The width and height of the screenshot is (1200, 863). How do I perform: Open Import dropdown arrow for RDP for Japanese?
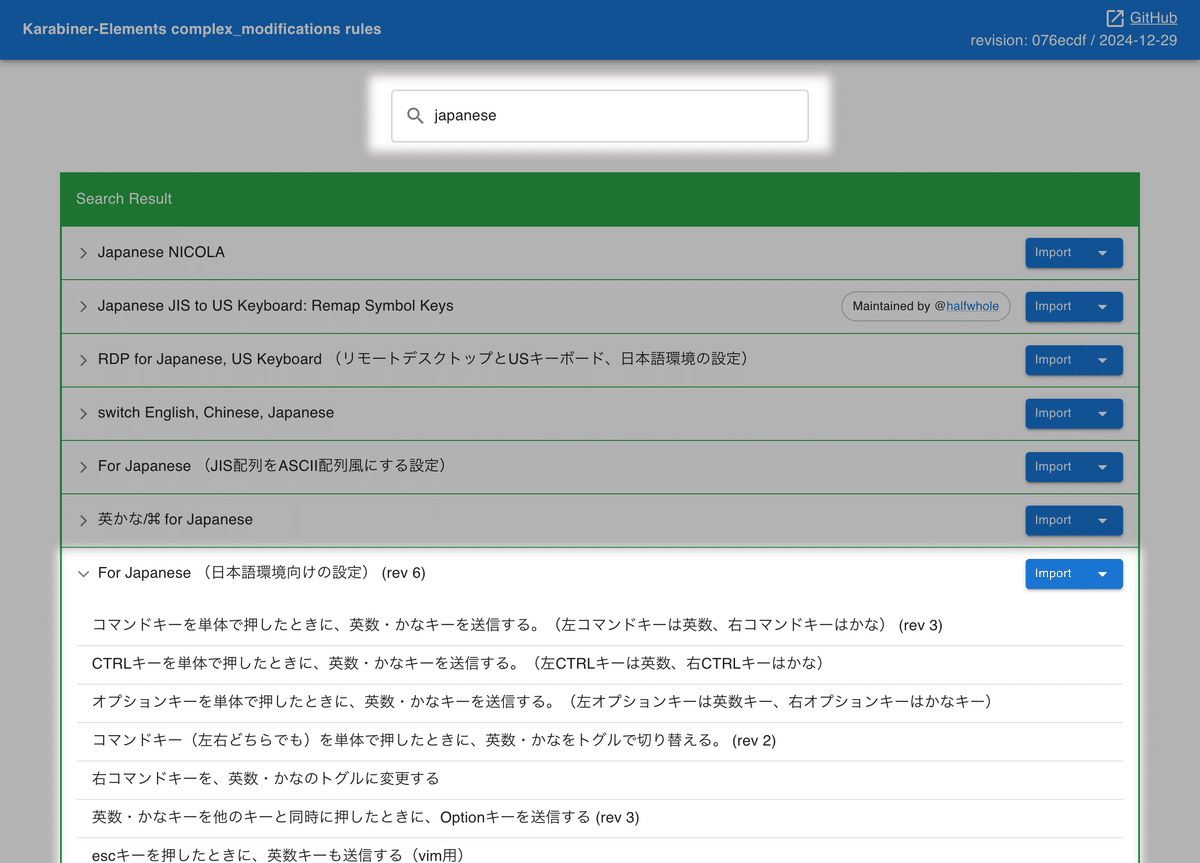(x=1103, y=360)
